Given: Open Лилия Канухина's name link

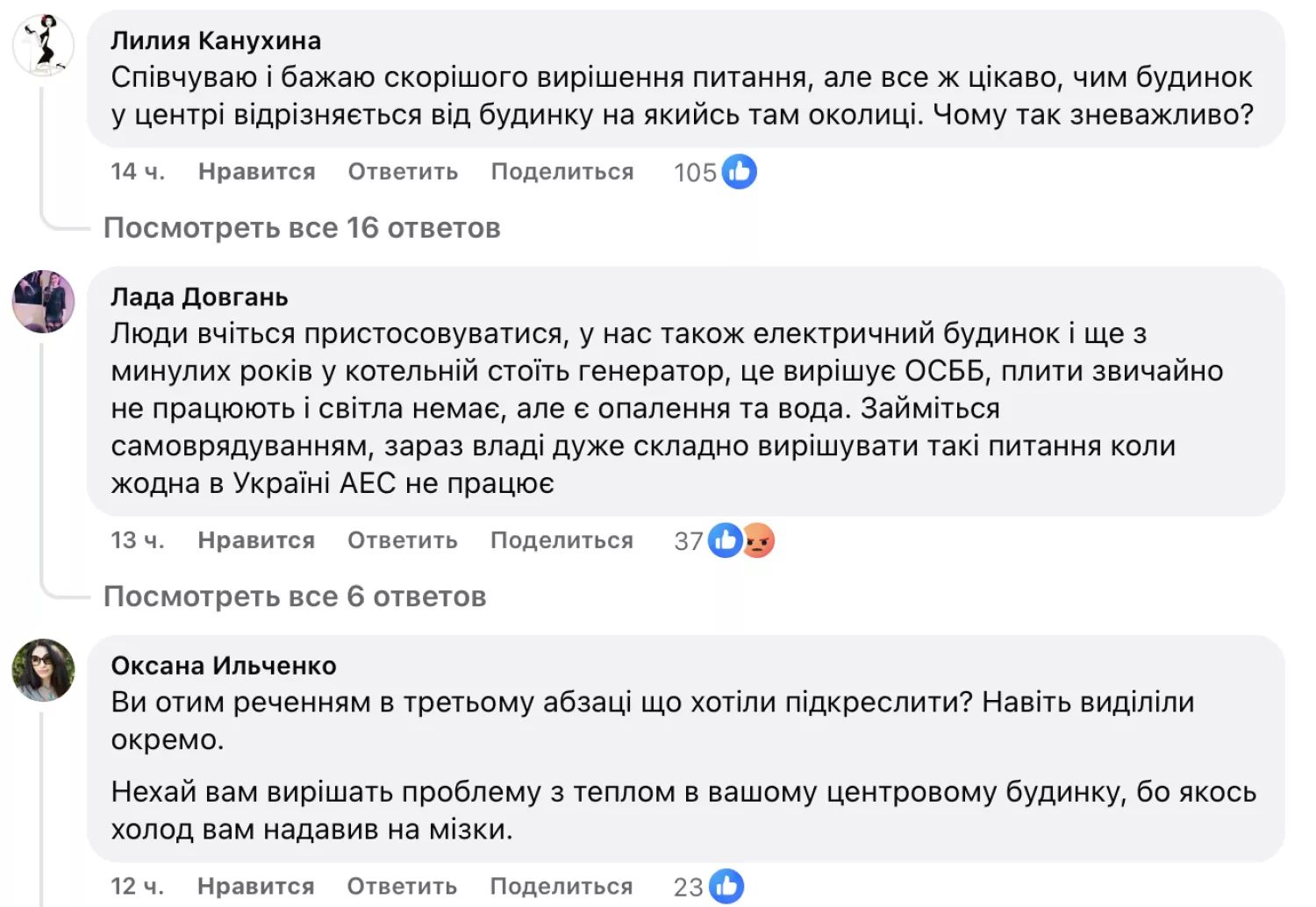Looking at the screenshot, I should tap(215, 39).
